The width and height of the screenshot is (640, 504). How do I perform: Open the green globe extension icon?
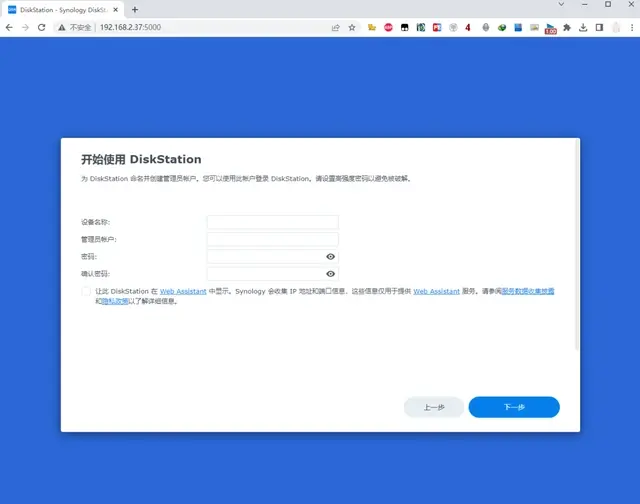[502, 27]
